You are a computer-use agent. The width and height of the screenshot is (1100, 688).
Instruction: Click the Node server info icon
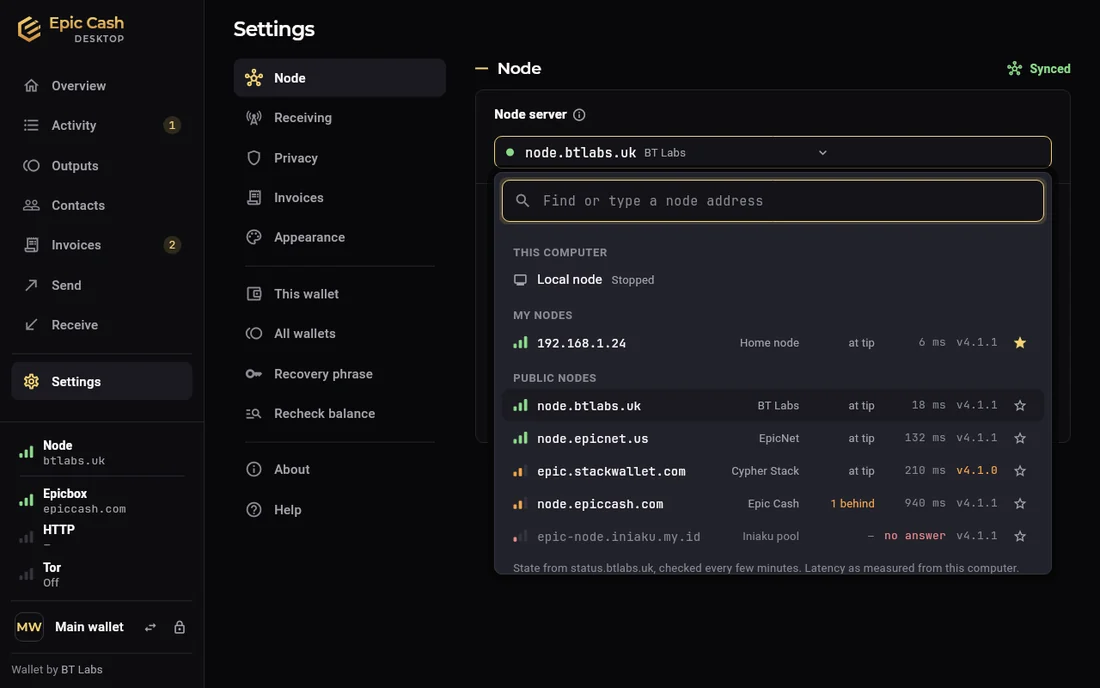click(579, 115)
